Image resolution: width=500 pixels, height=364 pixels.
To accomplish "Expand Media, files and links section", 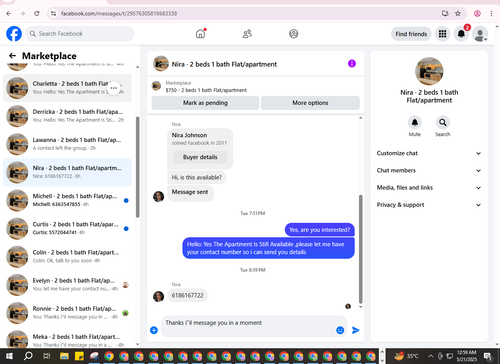I will click(429, 188).
